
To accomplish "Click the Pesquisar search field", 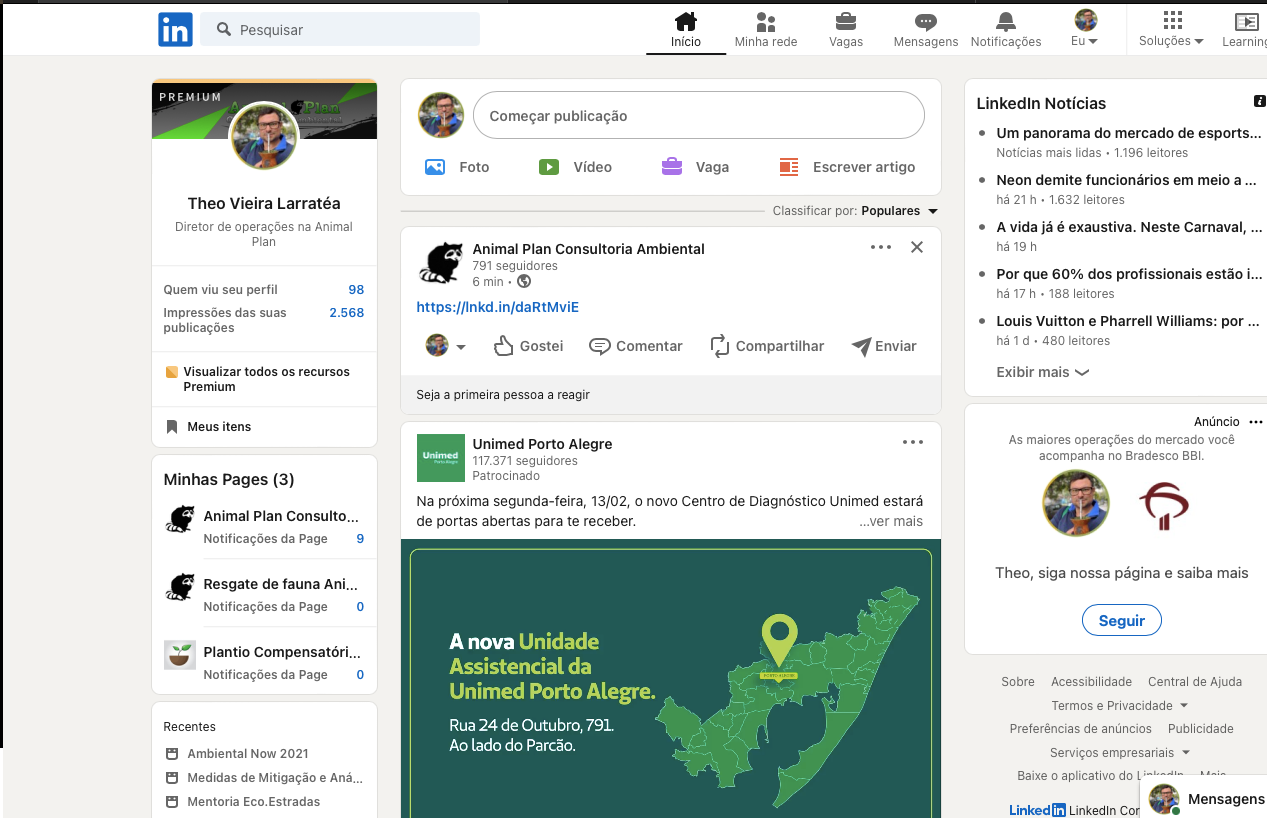I will tap(340, 30).
